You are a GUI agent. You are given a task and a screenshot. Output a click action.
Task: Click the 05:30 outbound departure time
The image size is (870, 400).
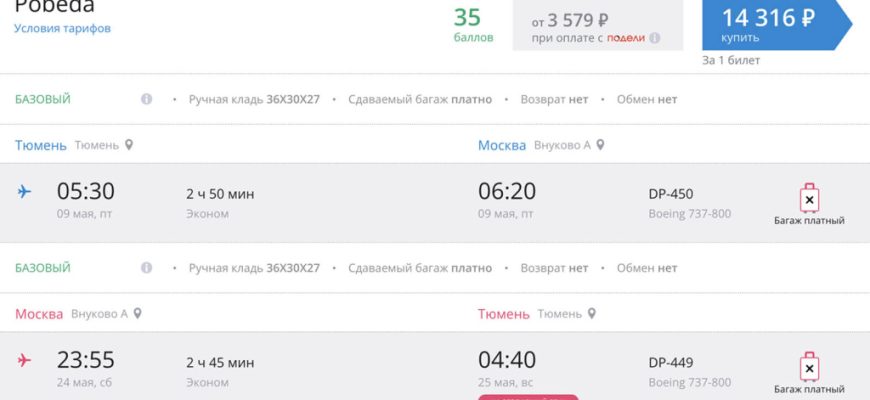point(85,191)
